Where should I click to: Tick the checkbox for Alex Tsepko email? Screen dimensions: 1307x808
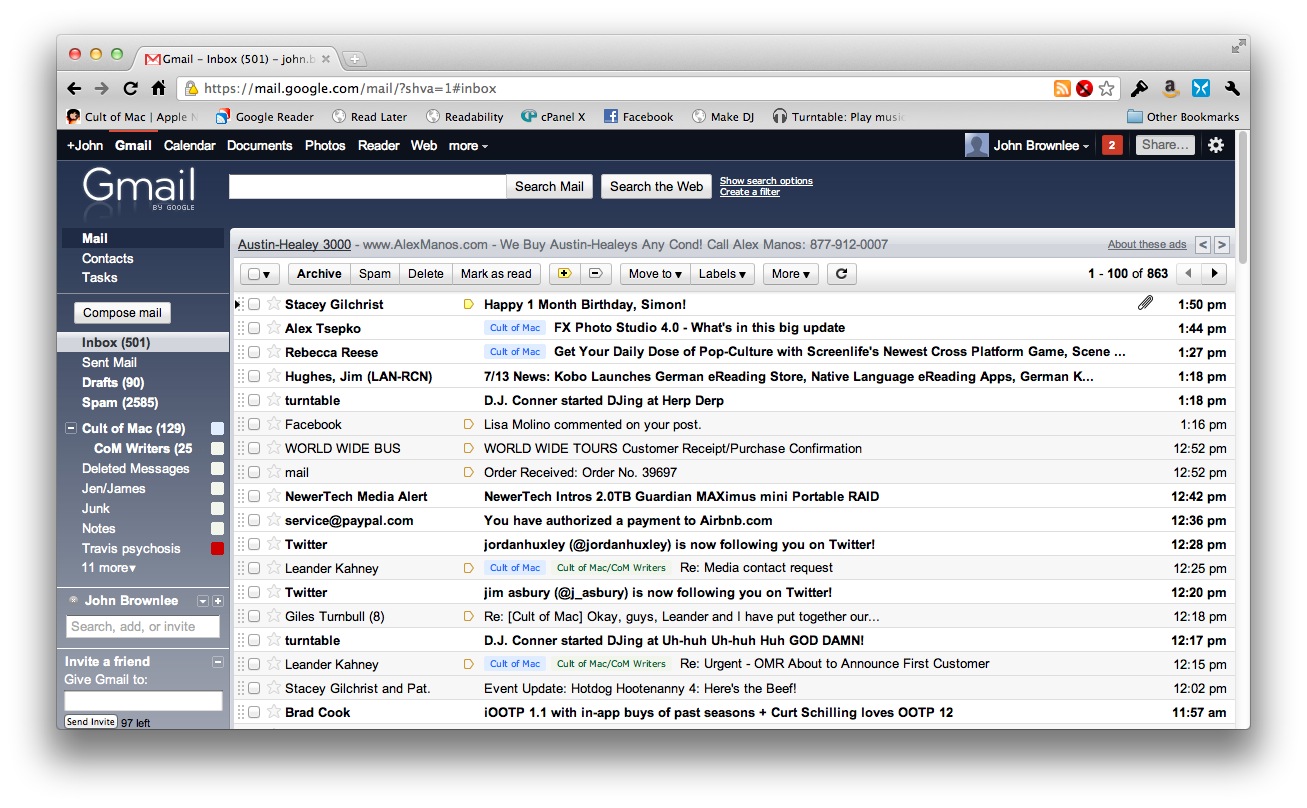pyautogui.click(x=254, y=328)
